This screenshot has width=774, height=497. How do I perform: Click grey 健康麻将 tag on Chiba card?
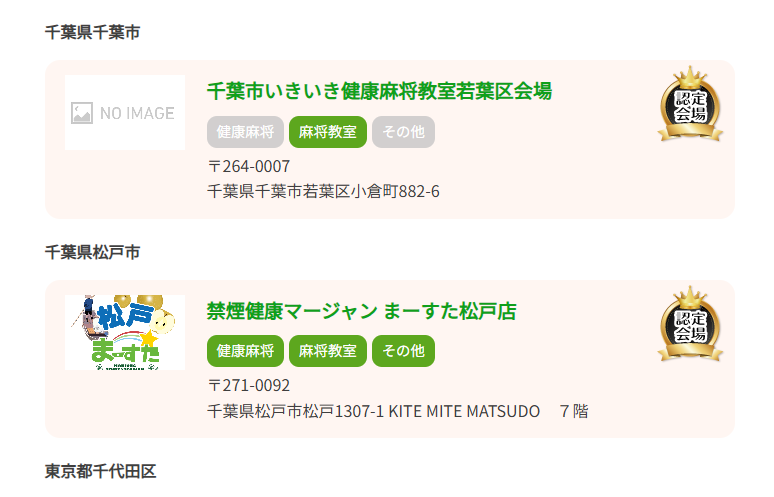245,132
